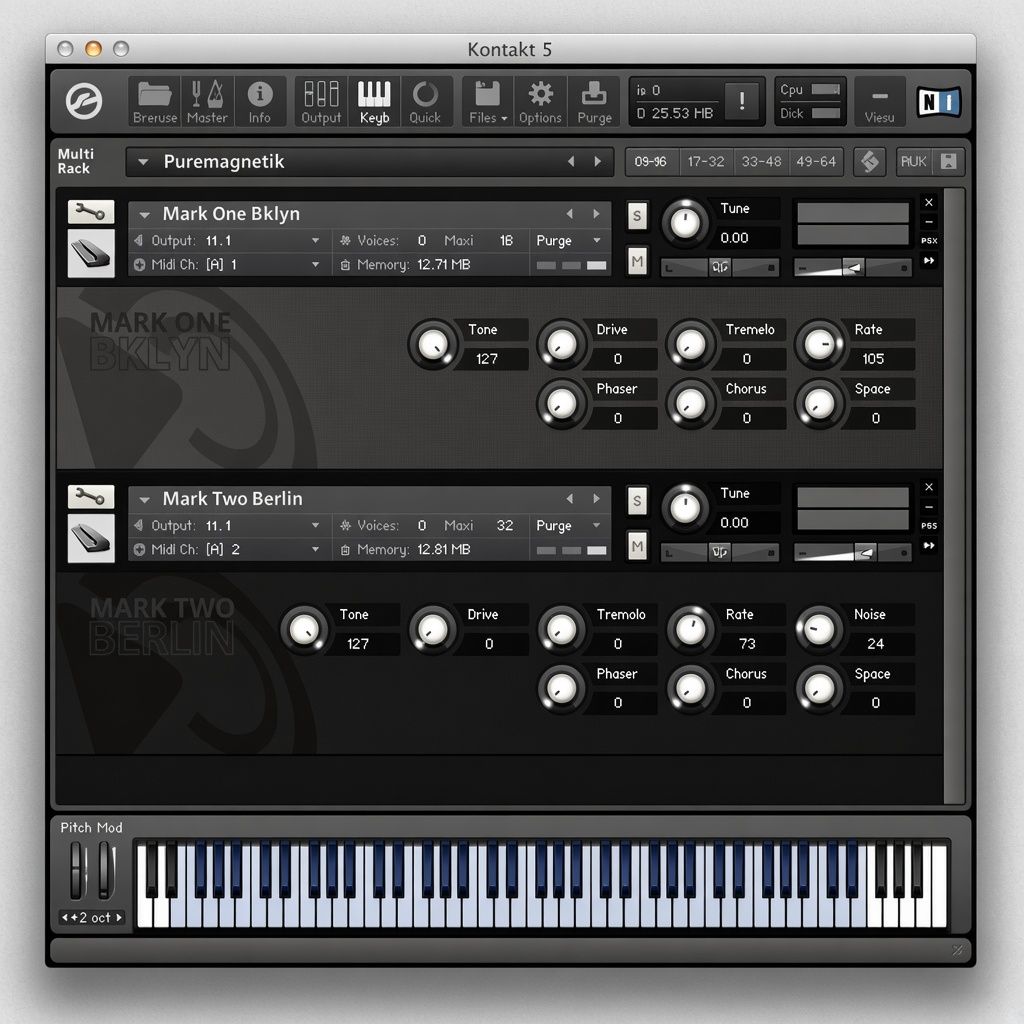The image size is (1024, 1024).
Task: Toggle the rack view diamond button
Action: pos(870,161)
